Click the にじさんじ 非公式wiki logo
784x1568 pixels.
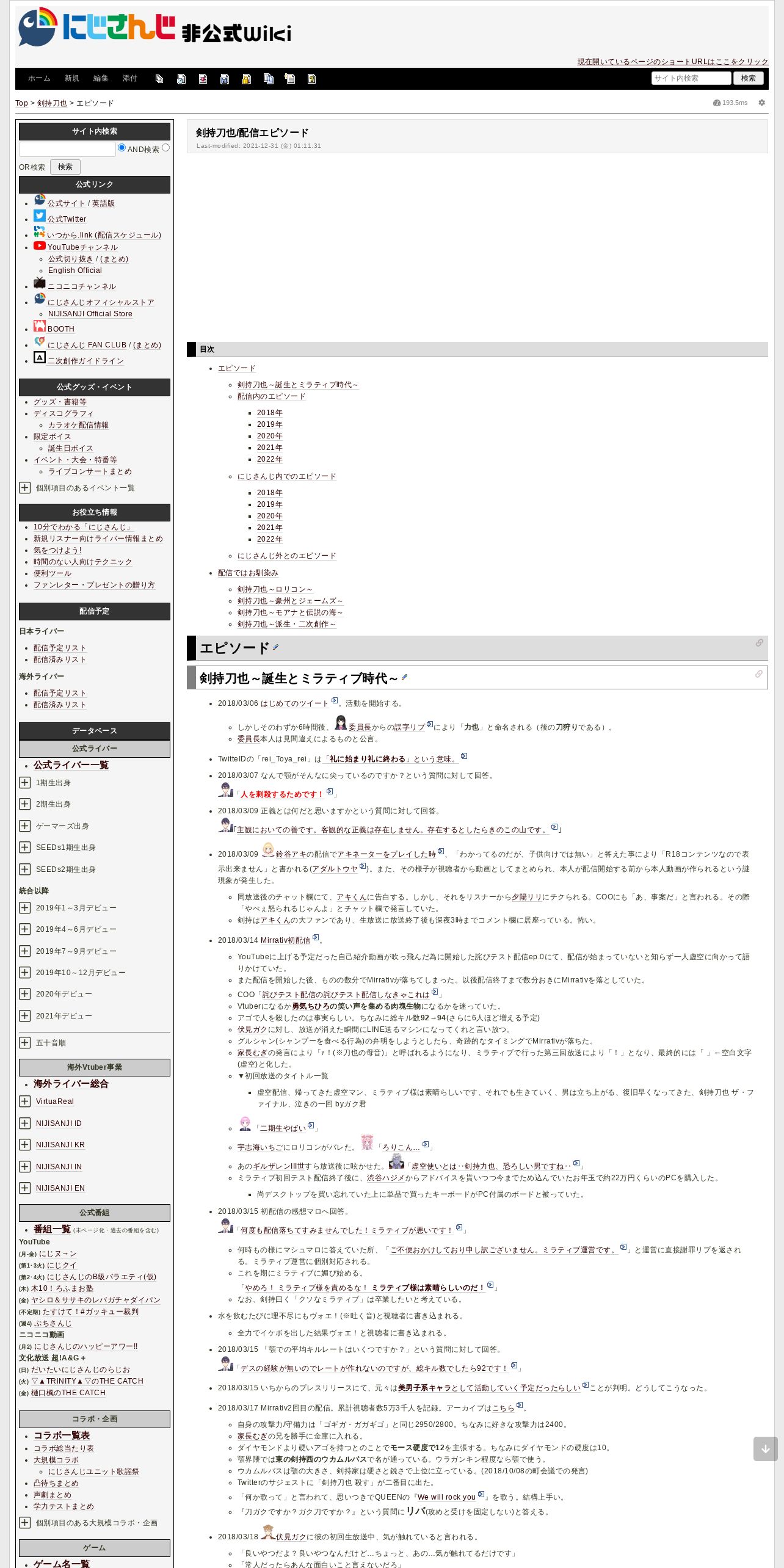tap(154, 27)
